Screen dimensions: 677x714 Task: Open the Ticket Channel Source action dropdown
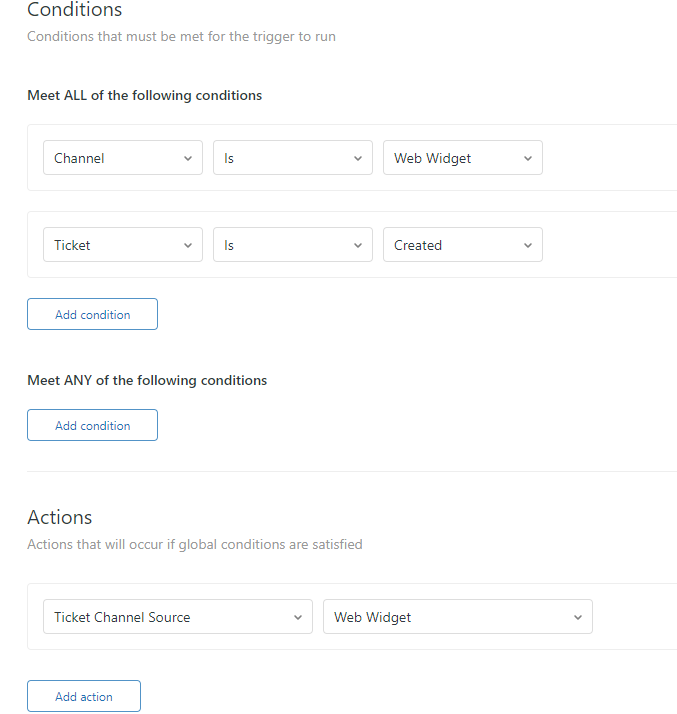177,617
